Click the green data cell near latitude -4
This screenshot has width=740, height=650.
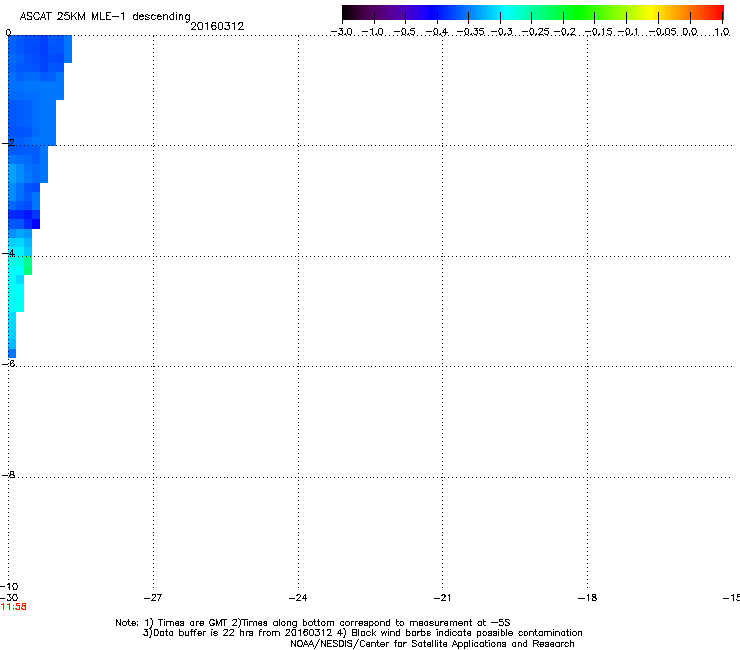pos(28,266)
